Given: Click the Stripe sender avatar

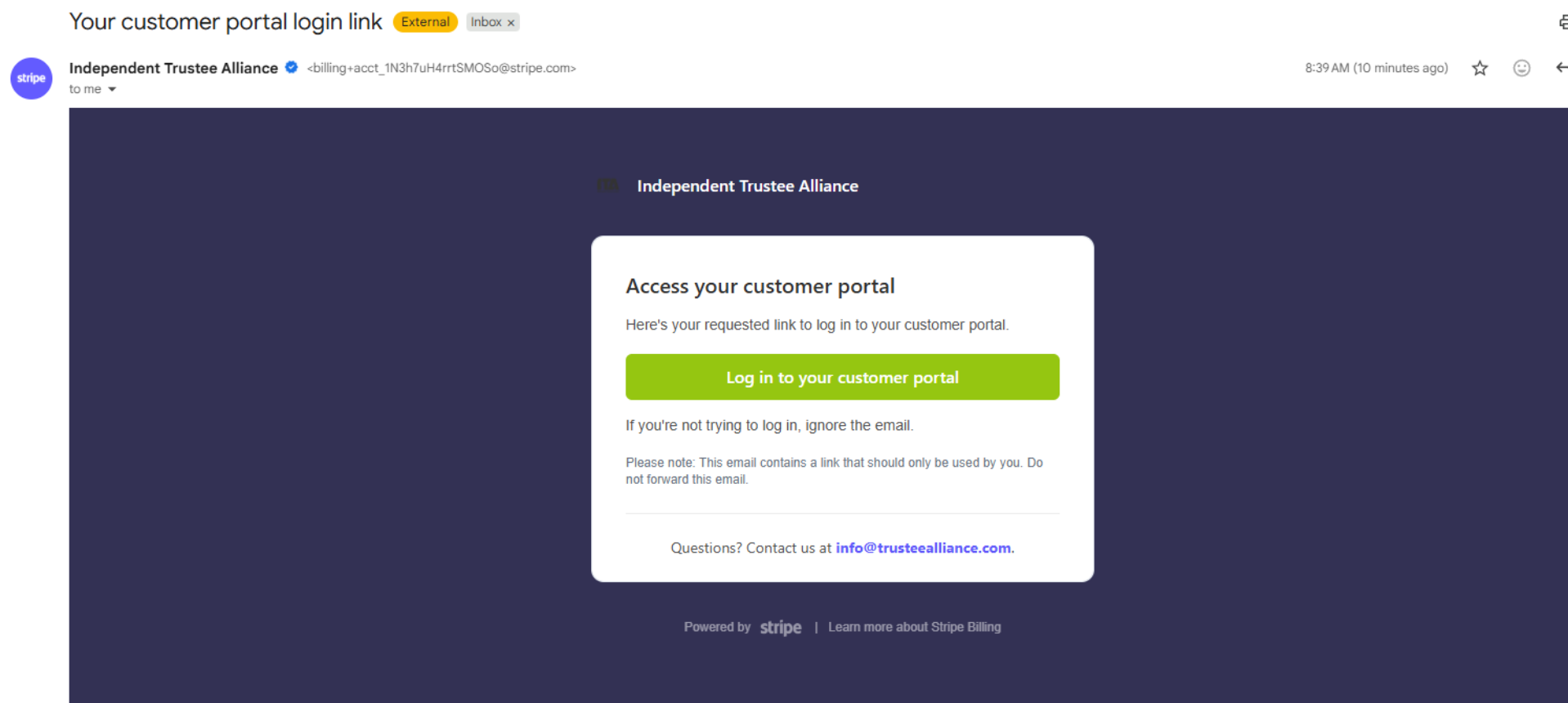Looking at the screenshot, I should (31, 78).
